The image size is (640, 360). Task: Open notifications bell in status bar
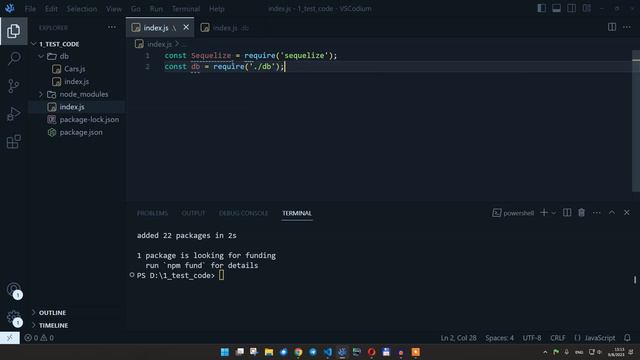pos(627,338)
